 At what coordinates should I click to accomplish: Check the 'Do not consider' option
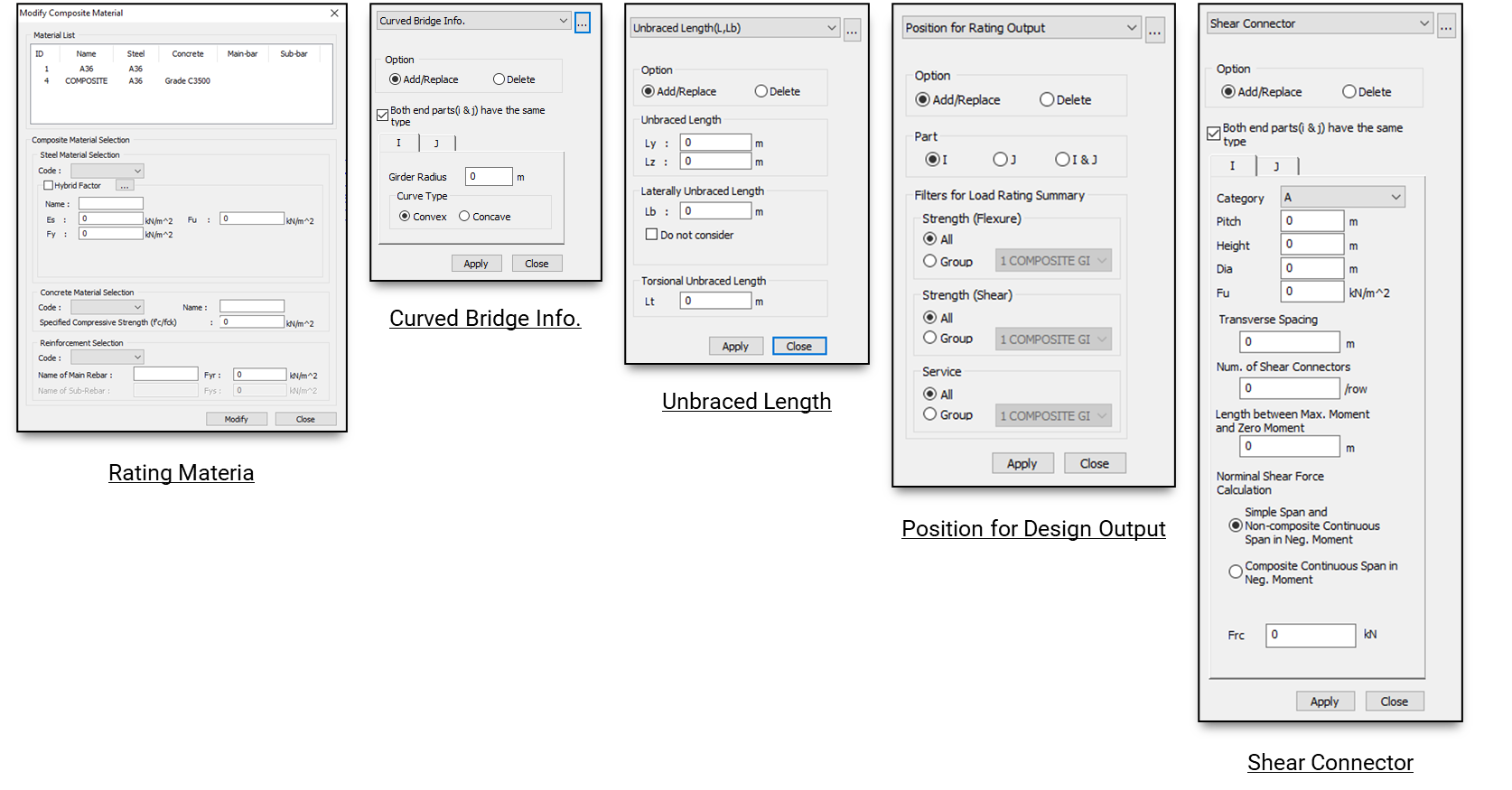(651, 235)
